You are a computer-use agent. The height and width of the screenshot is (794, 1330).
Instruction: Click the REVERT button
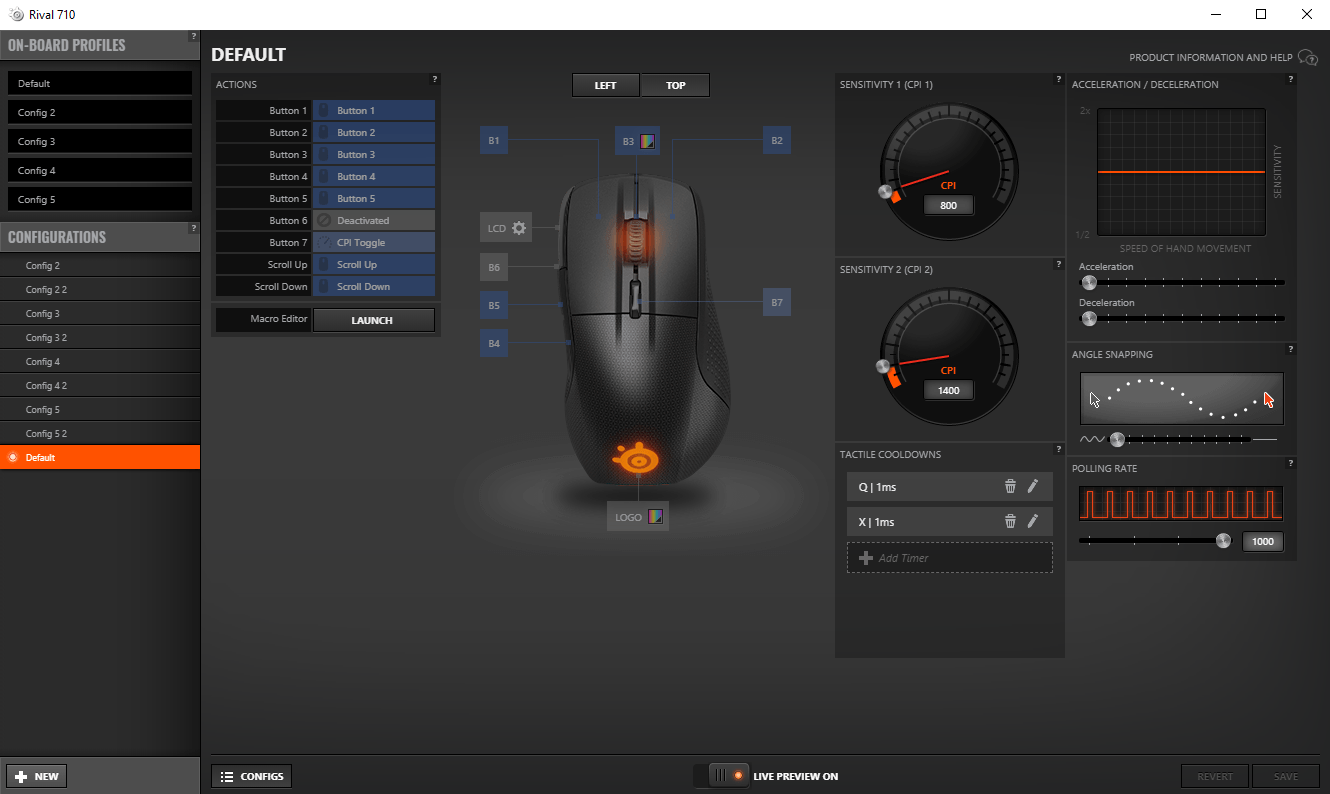pos(1215,776)
